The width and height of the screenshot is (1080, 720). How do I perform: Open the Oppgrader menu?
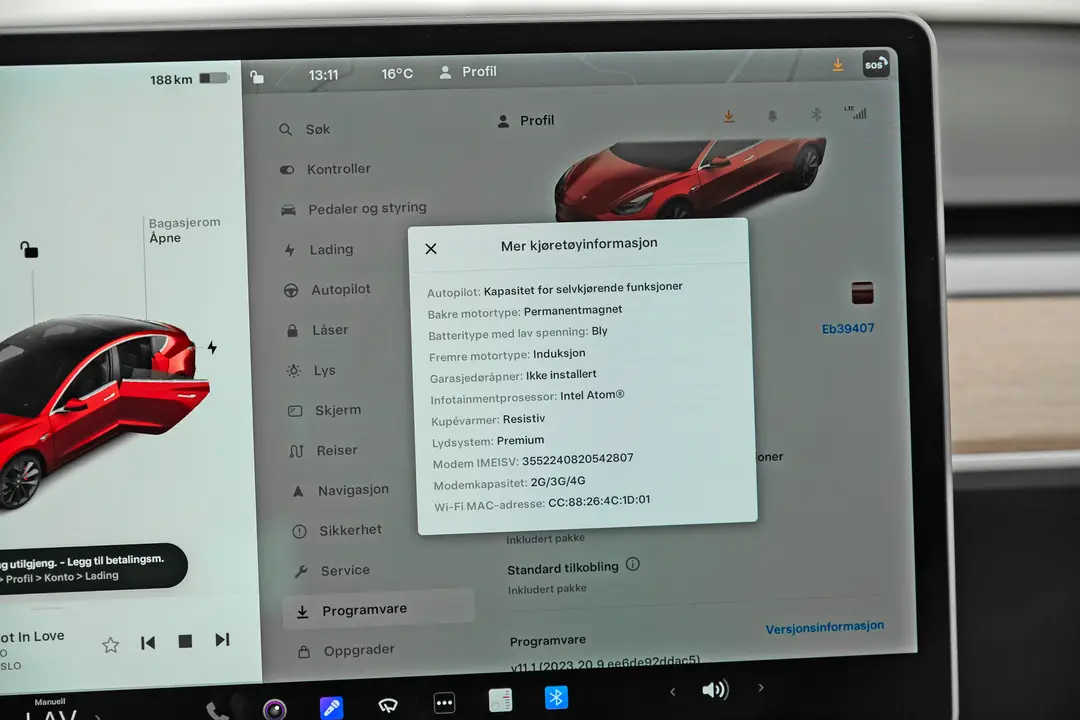click(346, 650)
